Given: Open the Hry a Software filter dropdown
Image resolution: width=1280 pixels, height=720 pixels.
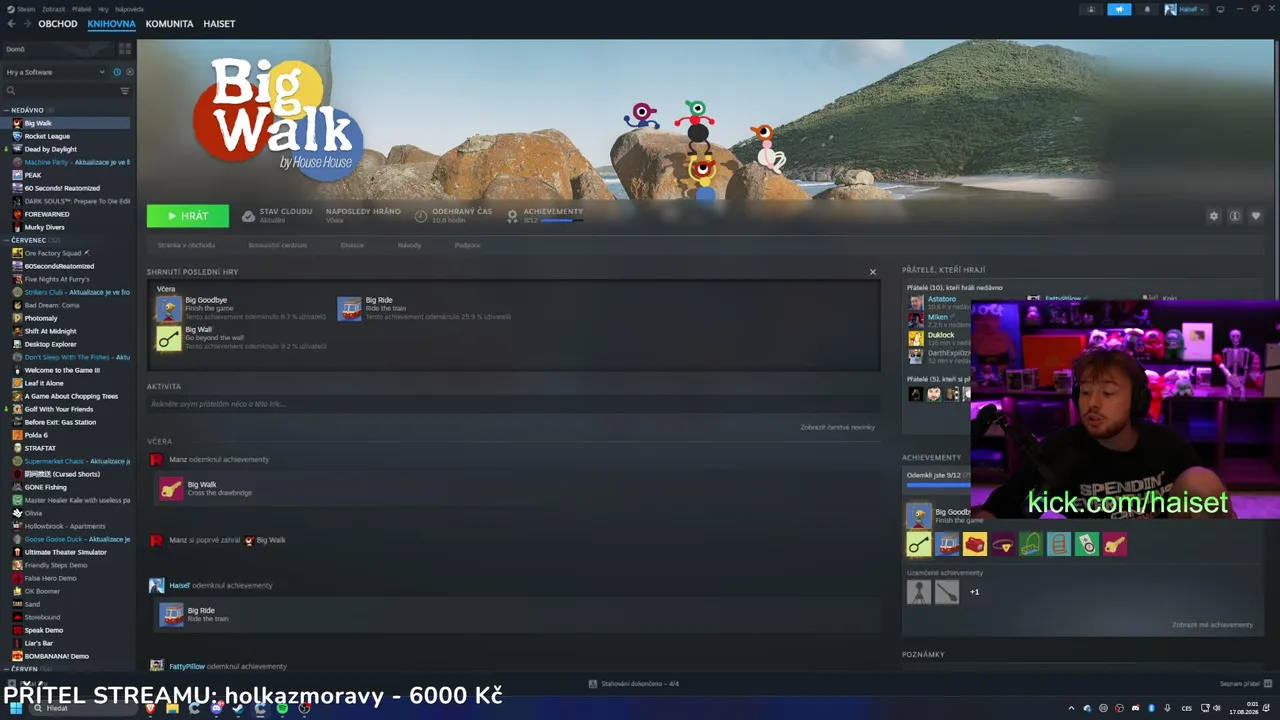Looking at the screenshot, I should 55,72.
